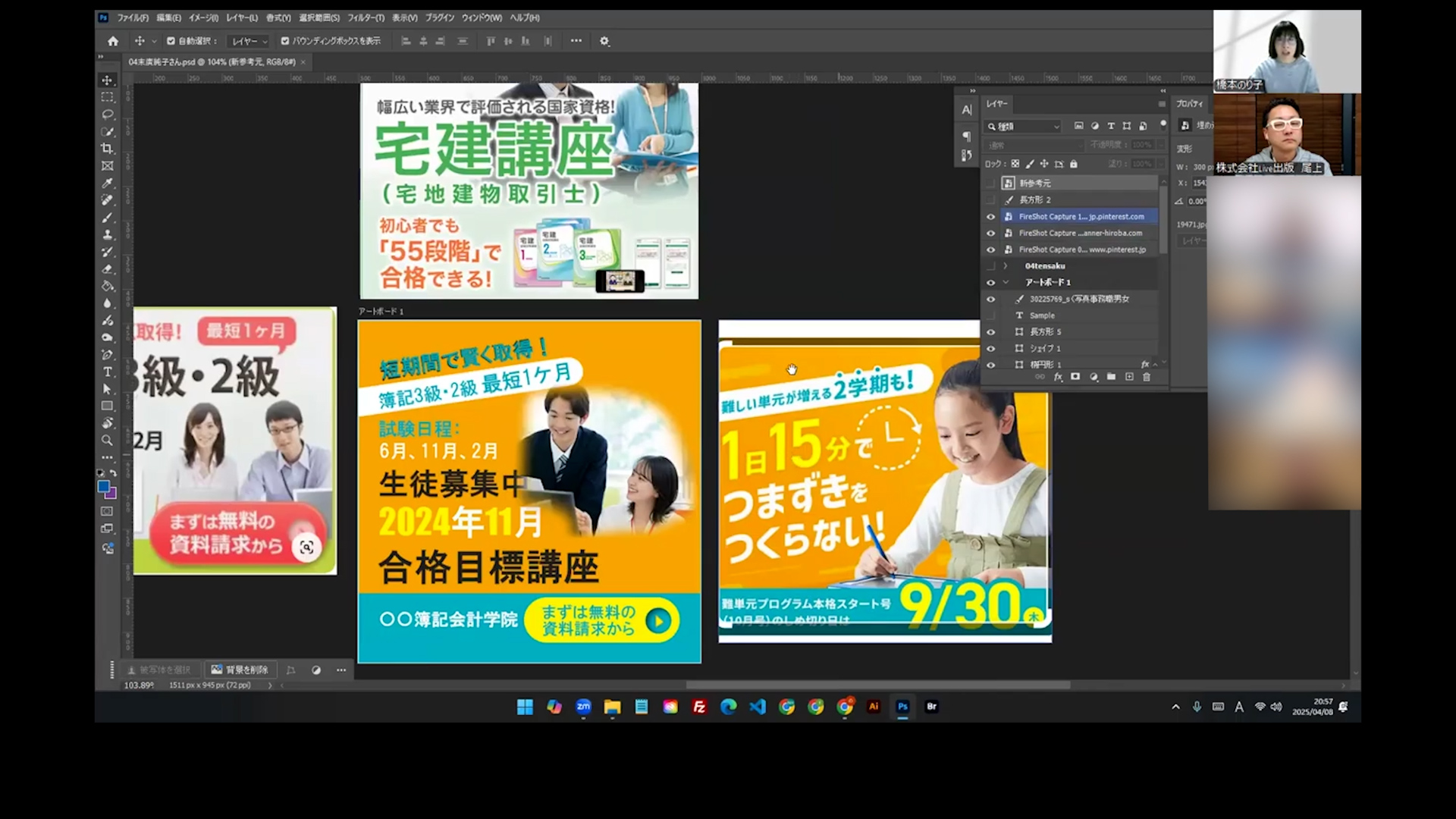Select the Clone Stamp tool

pos(107,234)
